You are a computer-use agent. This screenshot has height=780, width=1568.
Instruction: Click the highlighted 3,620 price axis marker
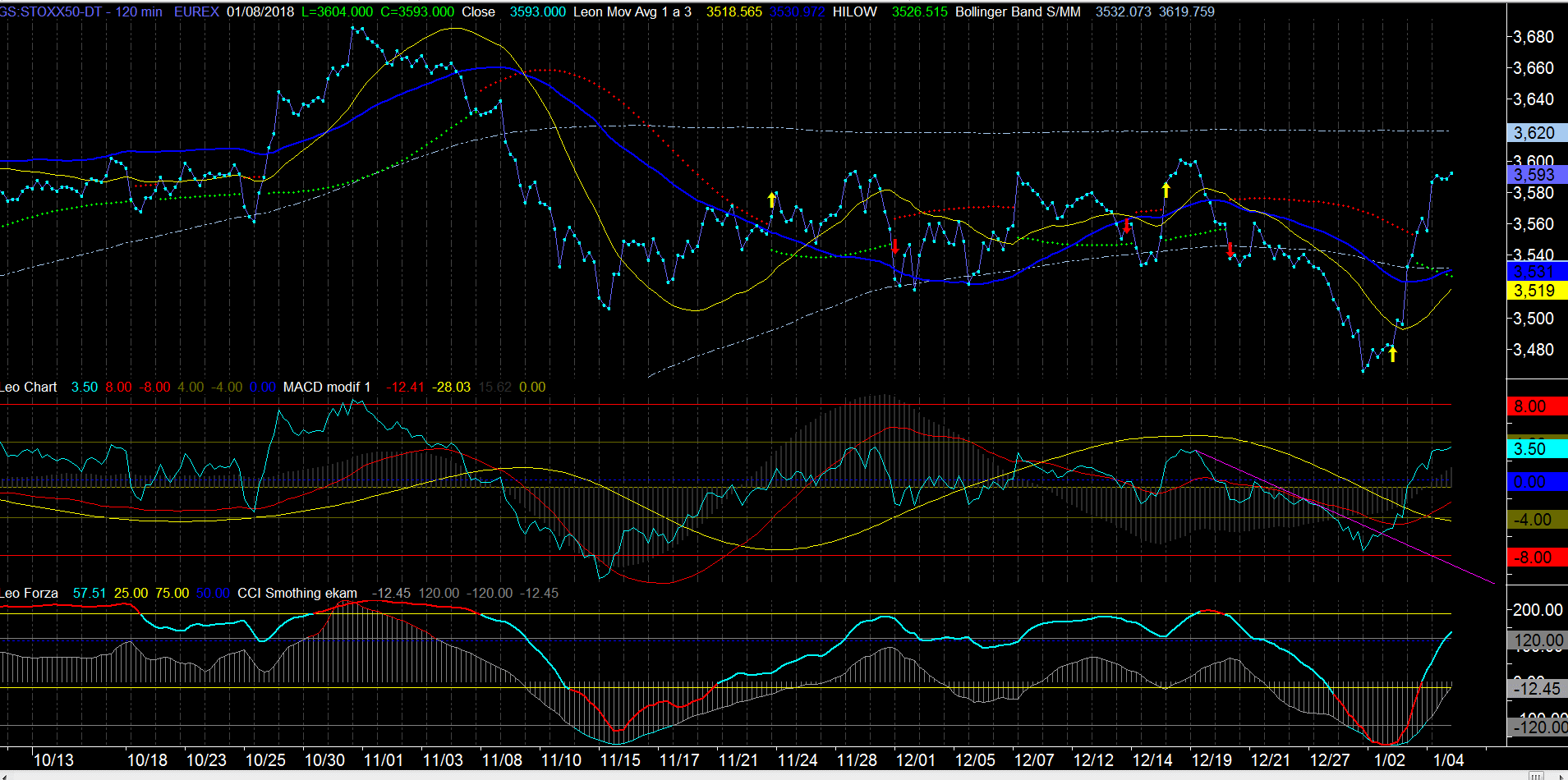pyautogui.click(x=1538, y=132)
